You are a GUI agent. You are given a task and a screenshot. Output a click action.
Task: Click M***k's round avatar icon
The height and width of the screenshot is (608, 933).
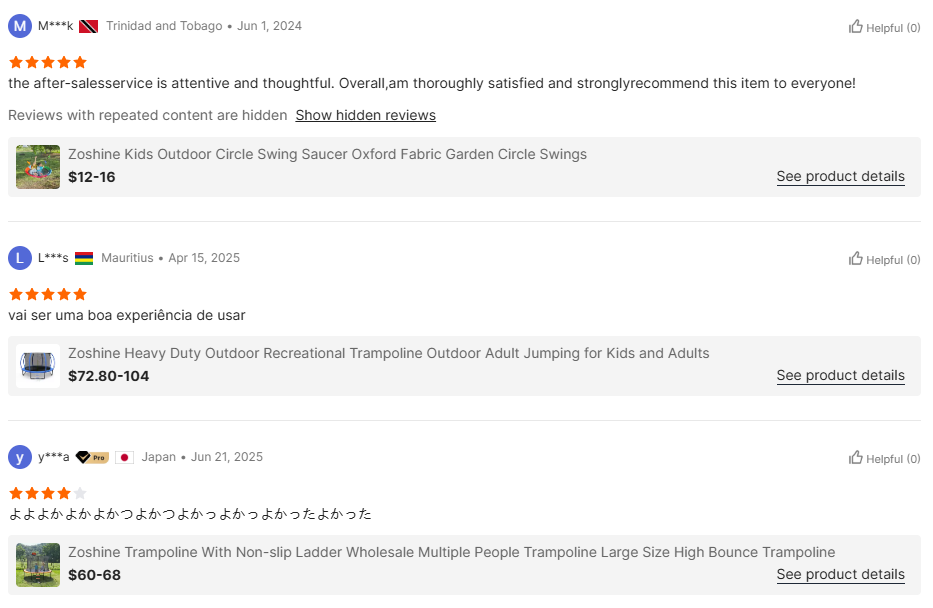click(x=20, y=26)
